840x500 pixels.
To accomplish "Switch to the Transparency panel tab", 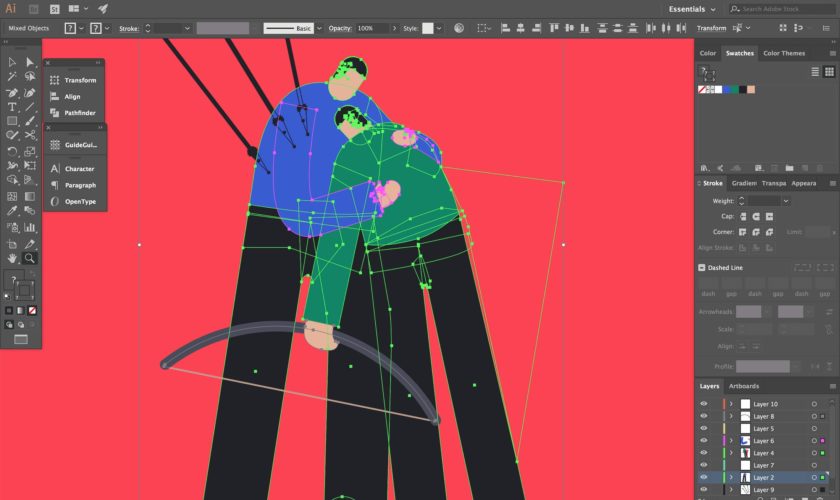I will [x=774, y=183].
